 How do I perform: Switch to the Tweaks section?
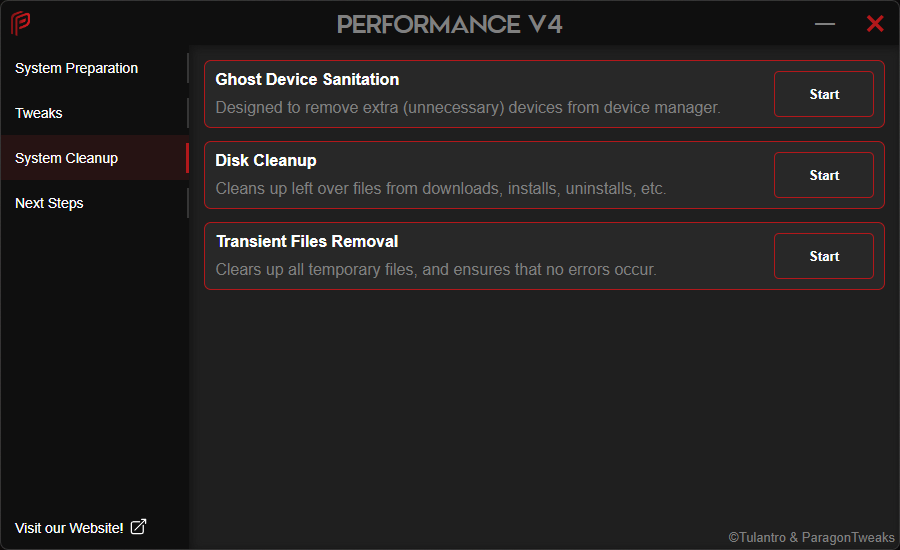click(39, 113)
